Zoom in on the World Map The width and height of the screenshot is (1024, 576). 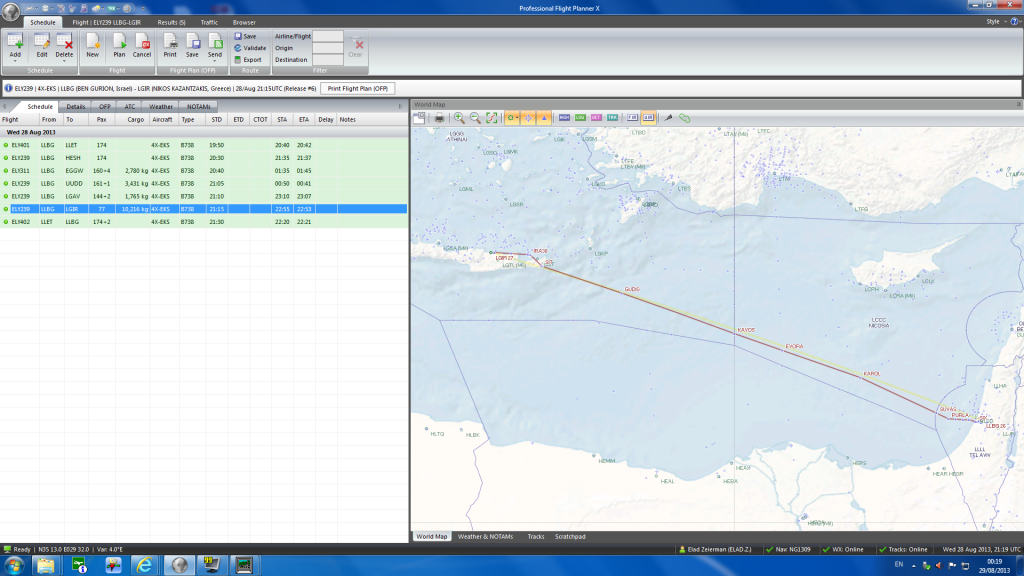coord(459,117)
